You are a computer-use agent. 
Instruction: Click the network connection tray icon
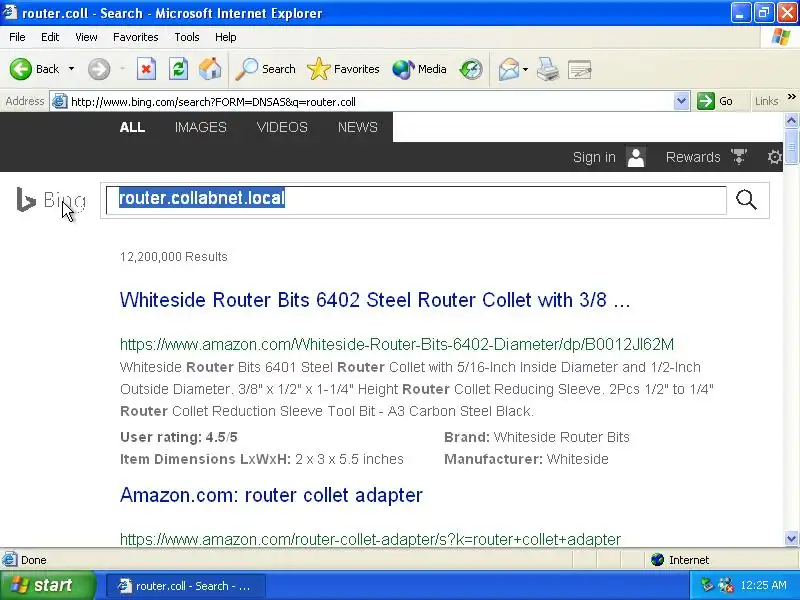coord(725,585)
